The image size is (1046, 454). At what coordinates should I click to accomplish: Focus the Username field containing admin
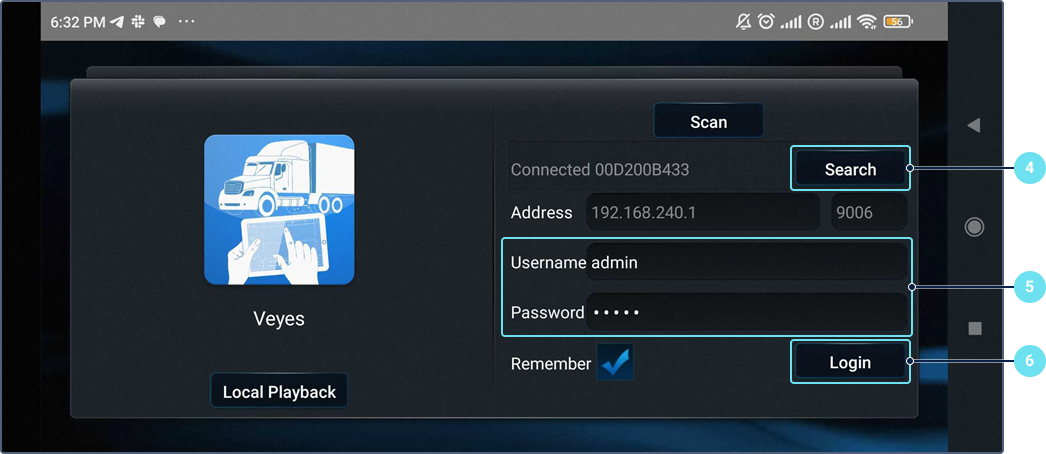[746, 262]
